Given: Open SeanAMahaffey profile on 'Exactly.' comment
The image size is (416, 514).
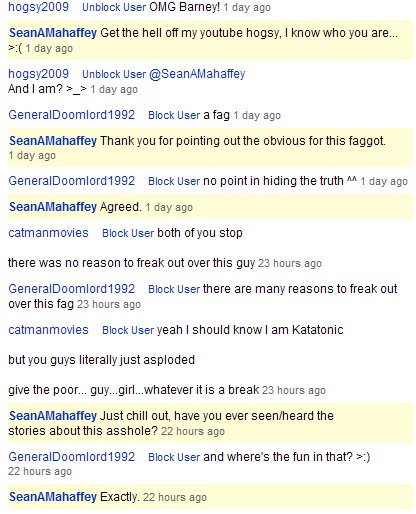Looking at the screenshot, I should point(53,497).
